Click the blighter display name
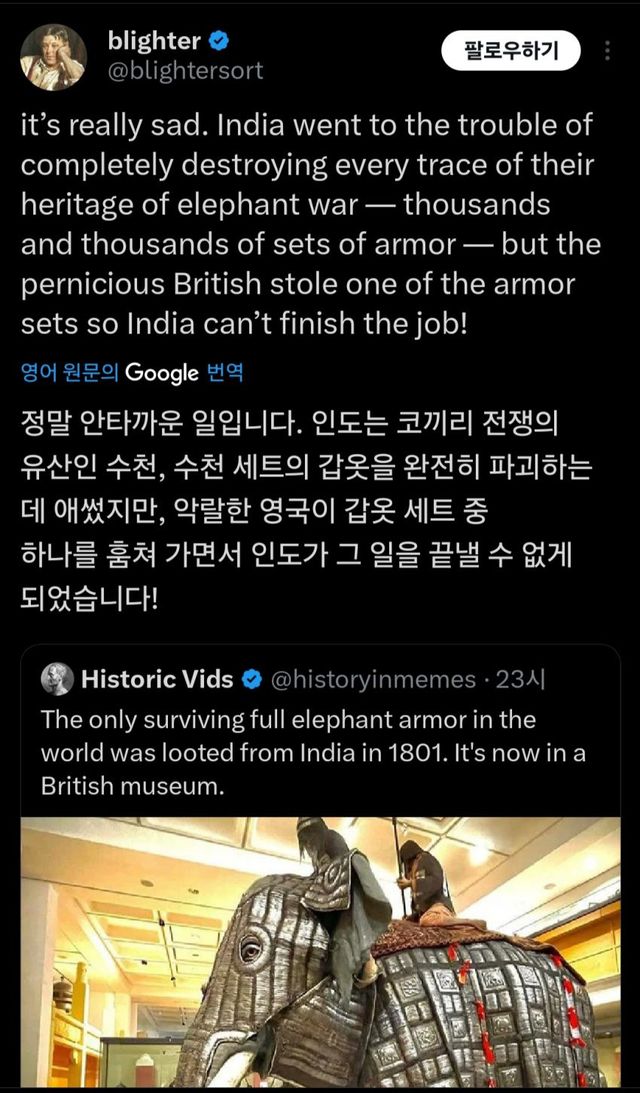Viewport: 640px width, 1093px height. pos(154,41)
